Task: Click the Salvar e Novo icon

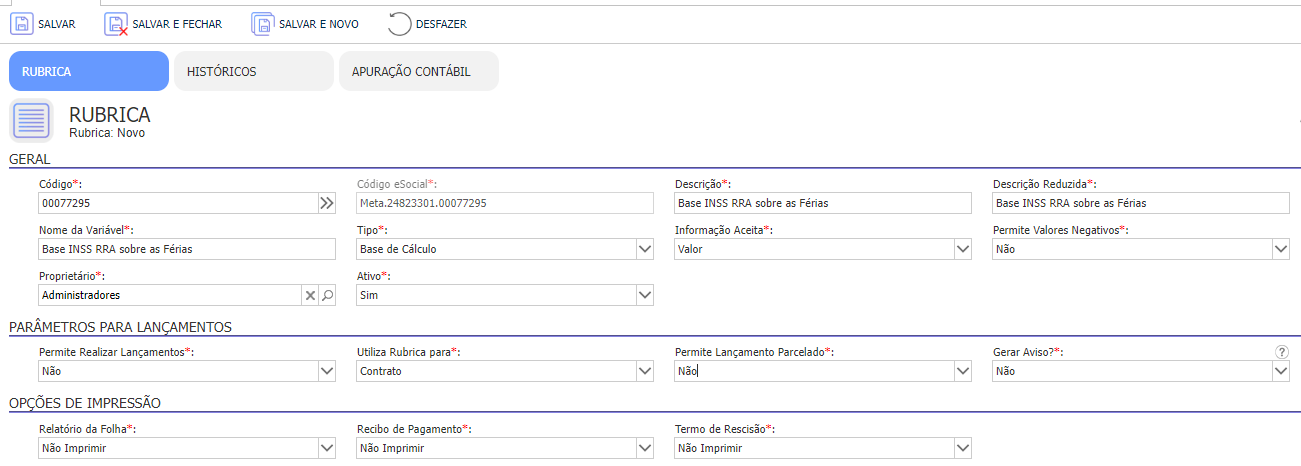Action: click(262, 23)
